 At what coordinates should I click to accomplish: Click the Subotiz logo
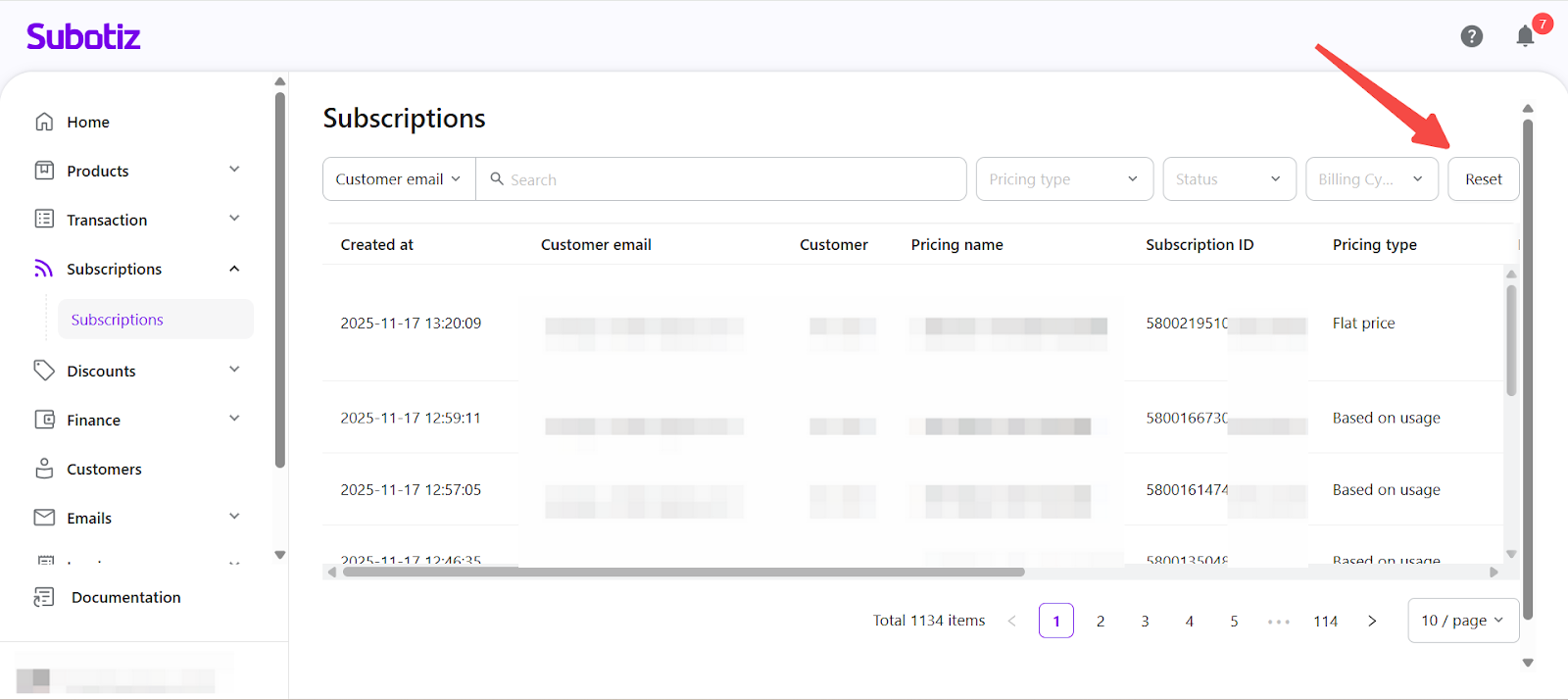(83, 37)
